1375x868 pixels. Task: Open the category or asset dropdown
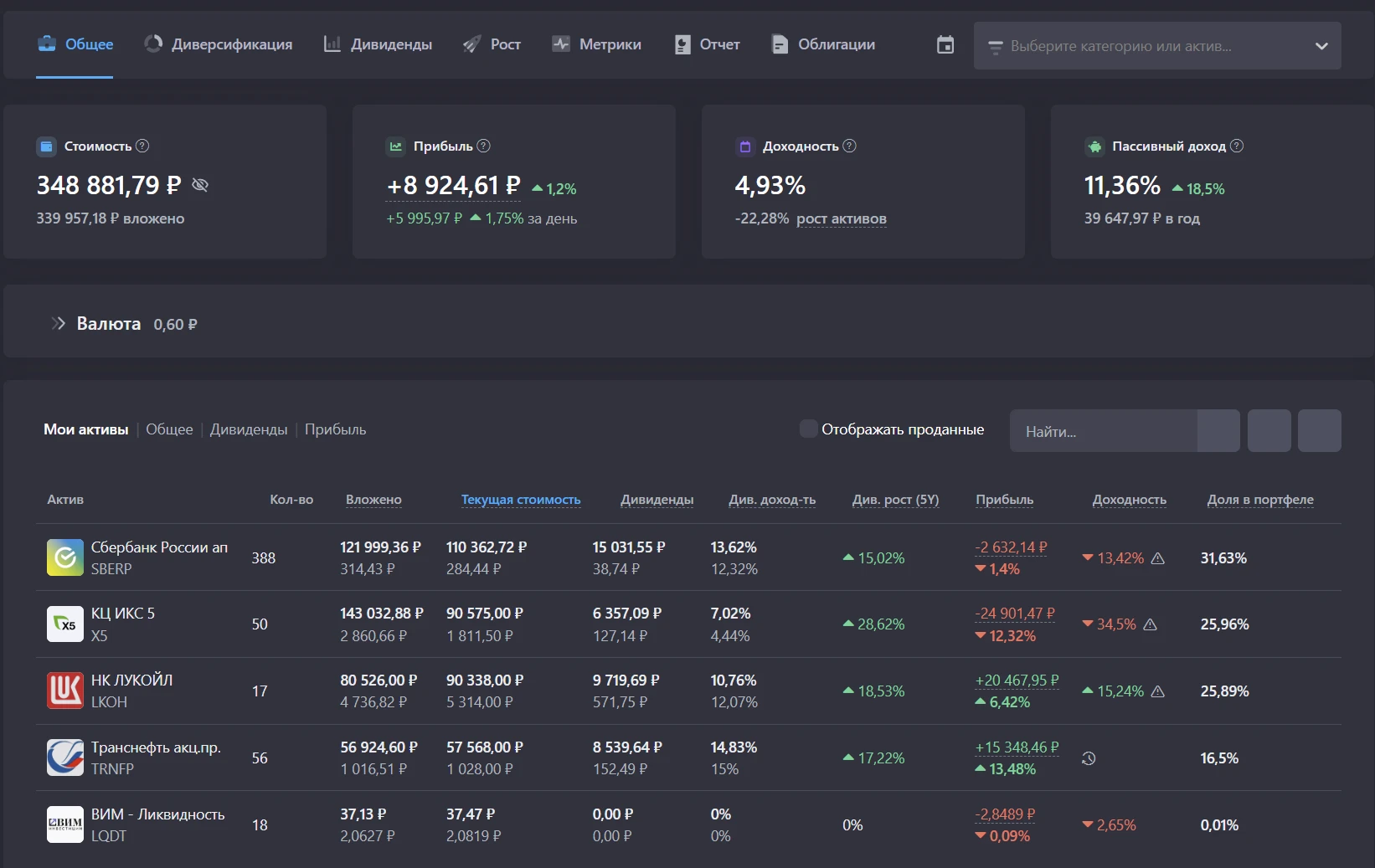coord(1157,46)
